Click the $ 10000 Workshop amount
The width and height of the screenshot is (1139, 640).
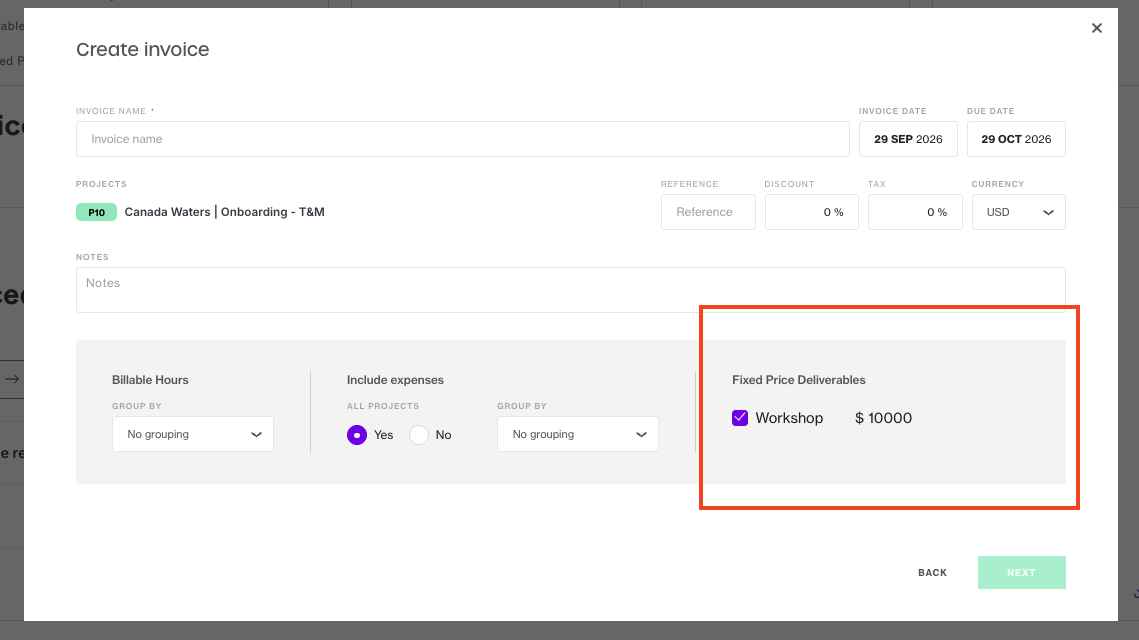[883, 418]
